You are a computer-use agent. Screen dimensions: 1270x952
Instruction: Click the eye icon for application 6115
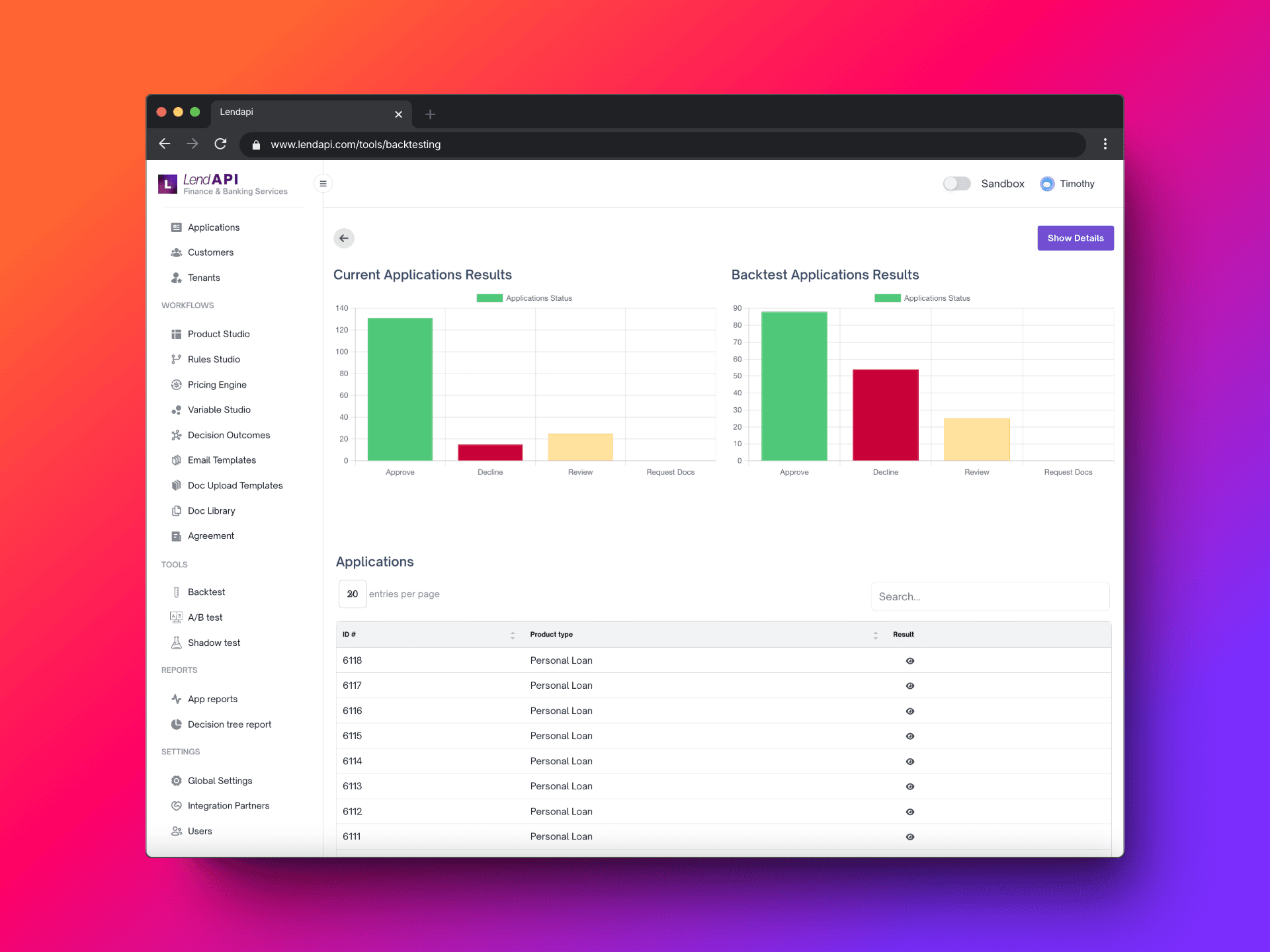(x=910, y=736)
